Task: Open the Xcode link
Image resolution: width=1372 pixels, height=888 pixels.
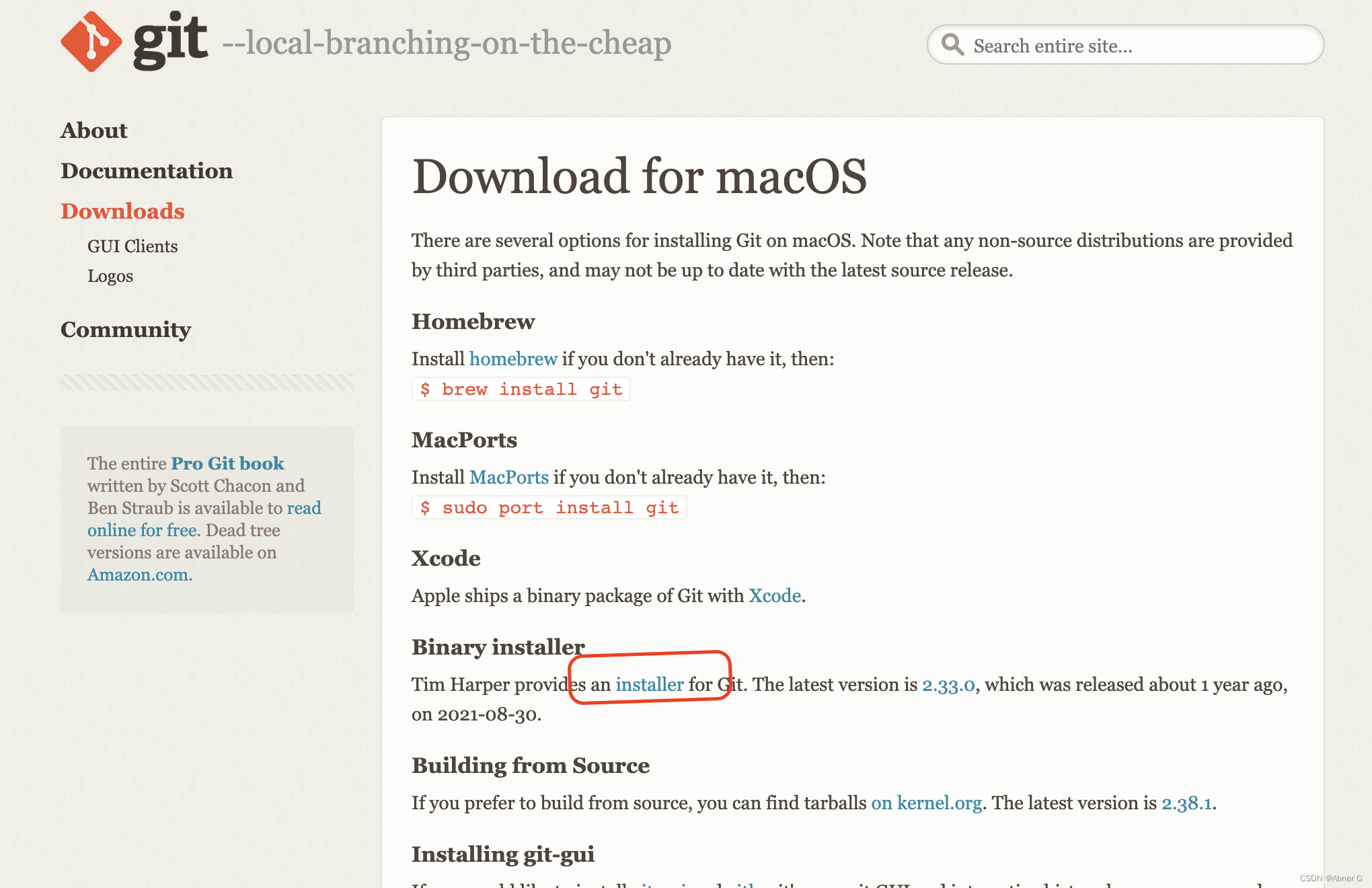Action: pyautogui.click(x=775, y=596)
